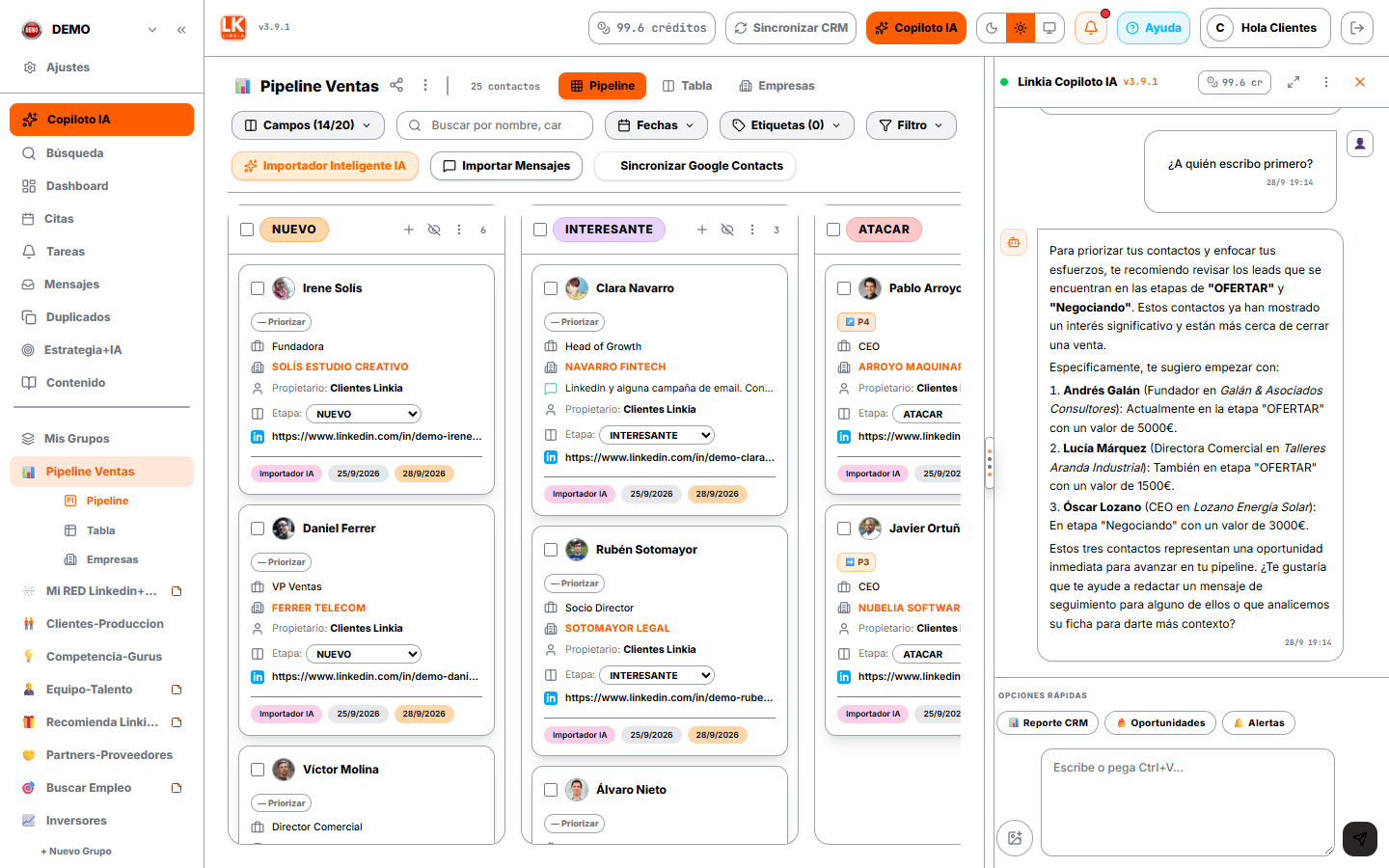
Task: Open LinkedIn icon on Irene Solís card
Action: point(258,437)
